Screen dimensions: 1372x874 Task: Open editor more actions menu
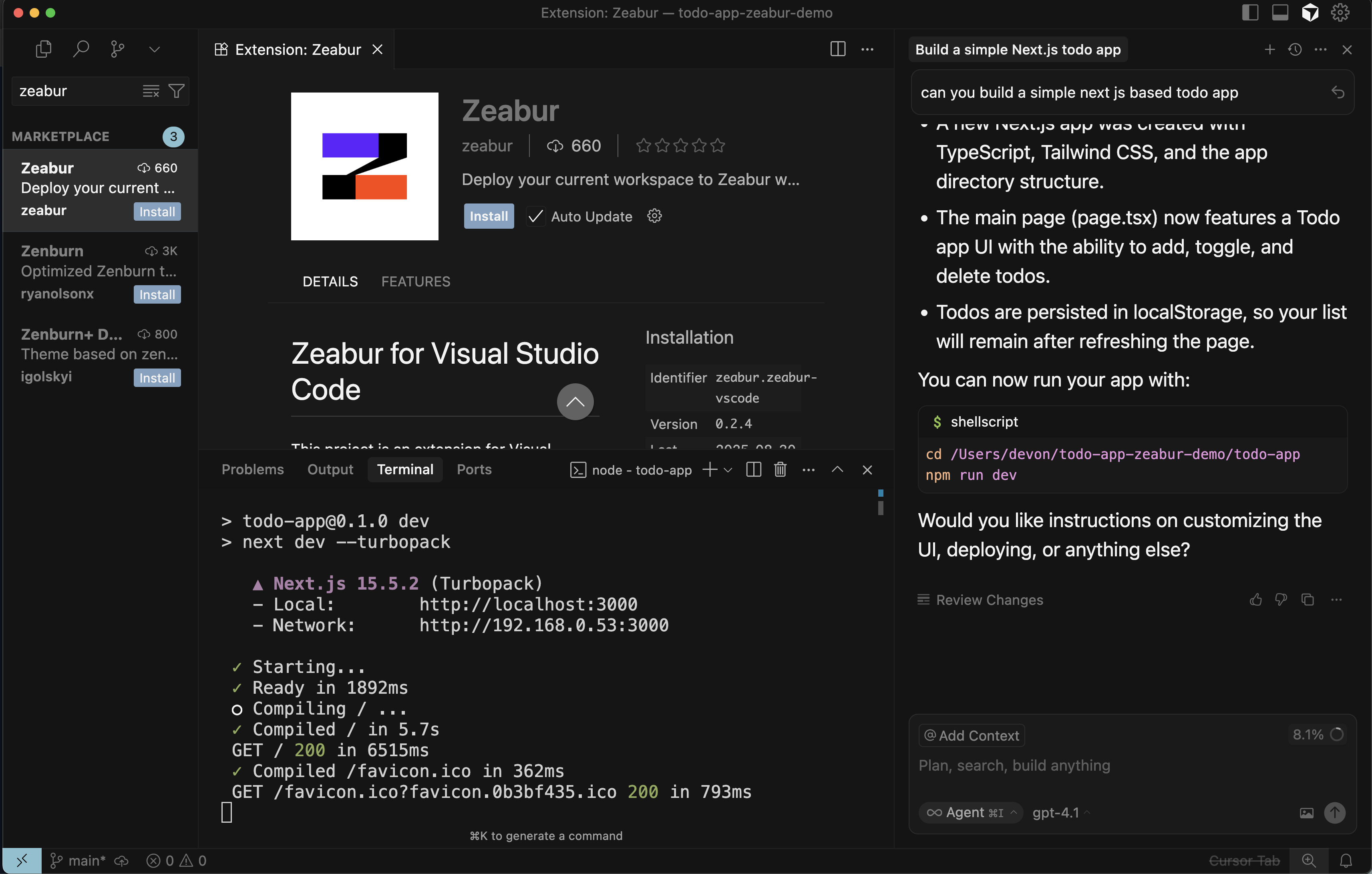(867, 49)
